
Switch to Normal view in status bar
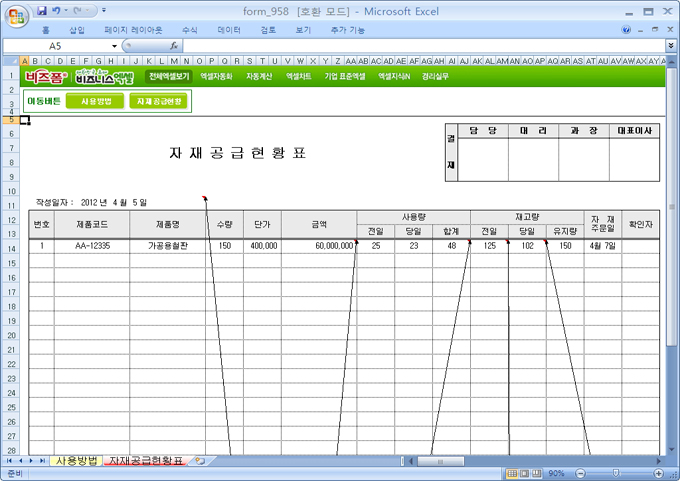(x=511, y=473)
